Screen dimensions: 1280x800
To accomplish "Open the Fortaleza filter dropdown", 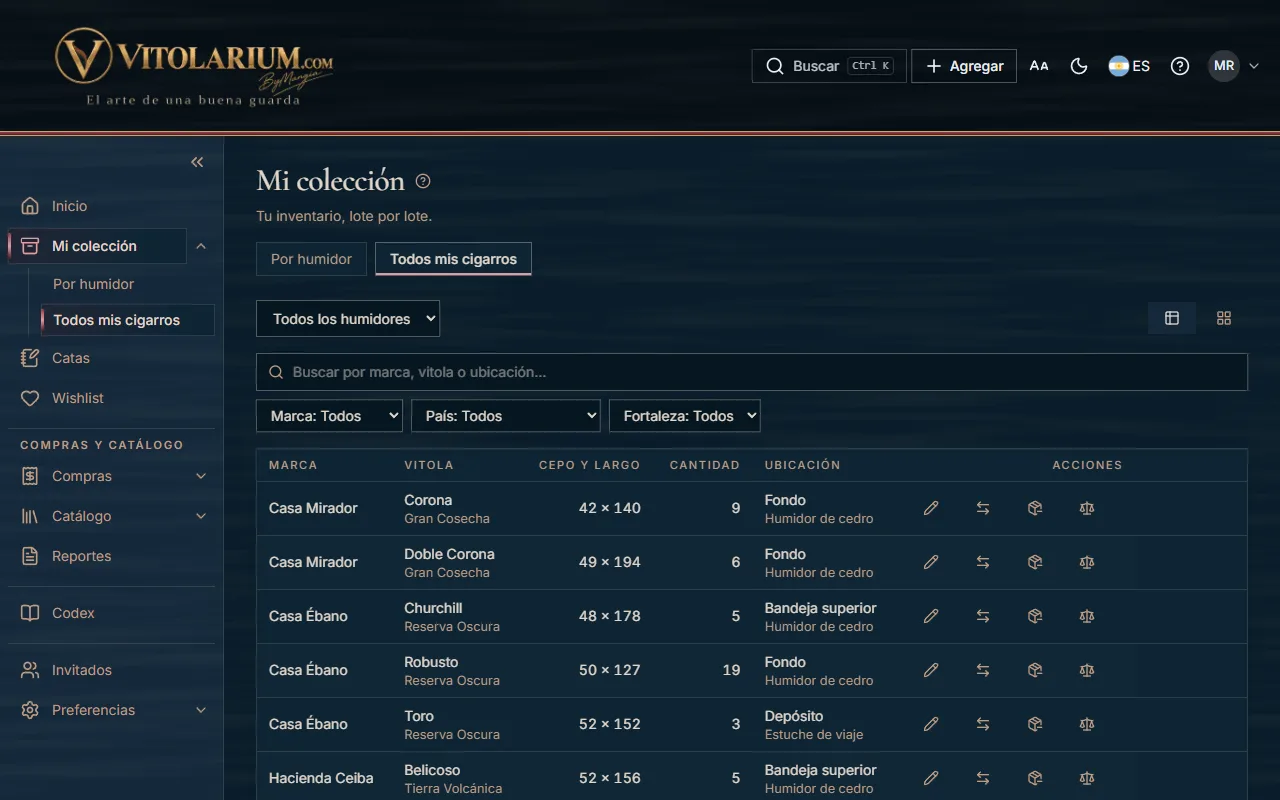I will (x=684, y=416).
